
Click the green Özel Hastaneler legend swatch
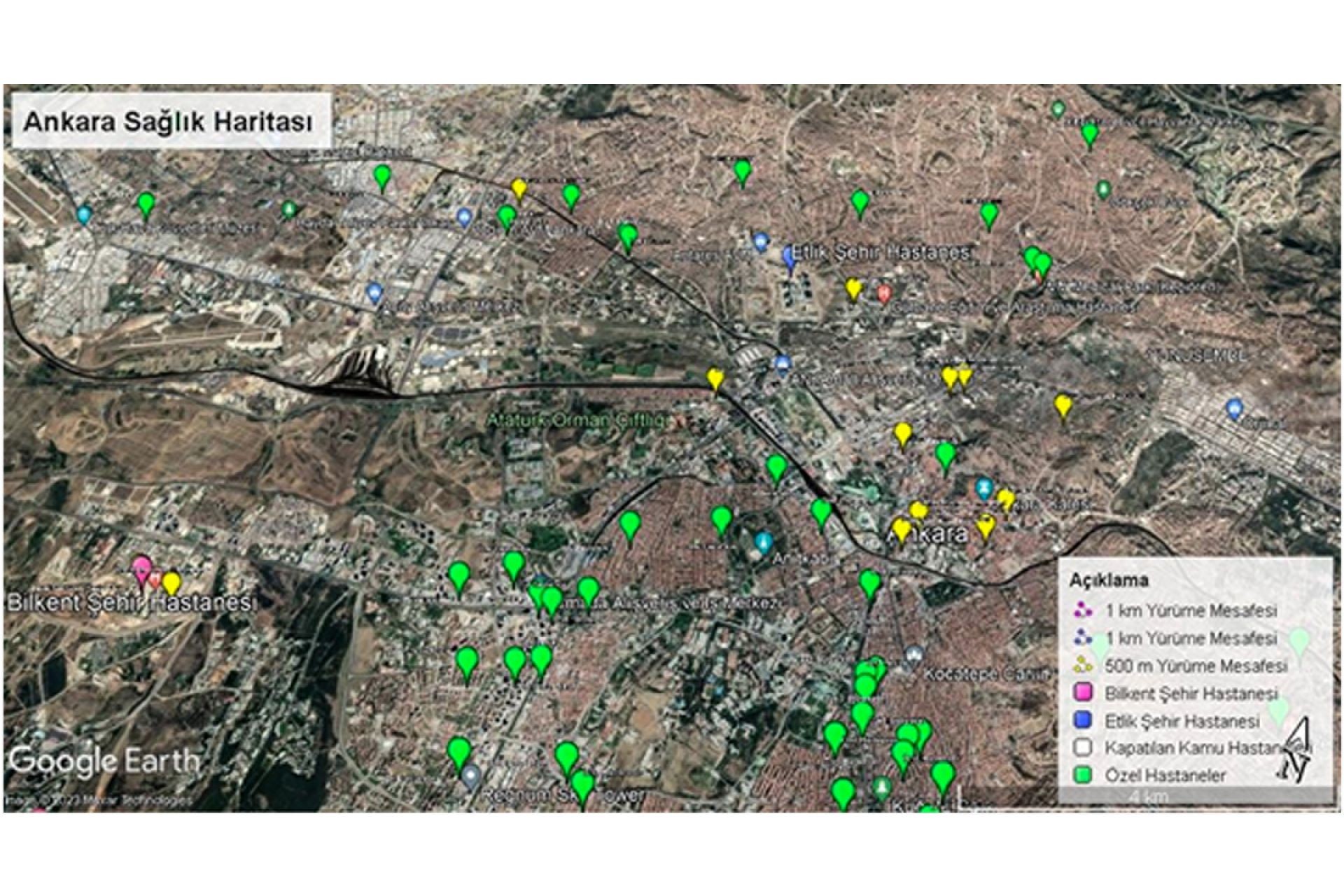1083,775
